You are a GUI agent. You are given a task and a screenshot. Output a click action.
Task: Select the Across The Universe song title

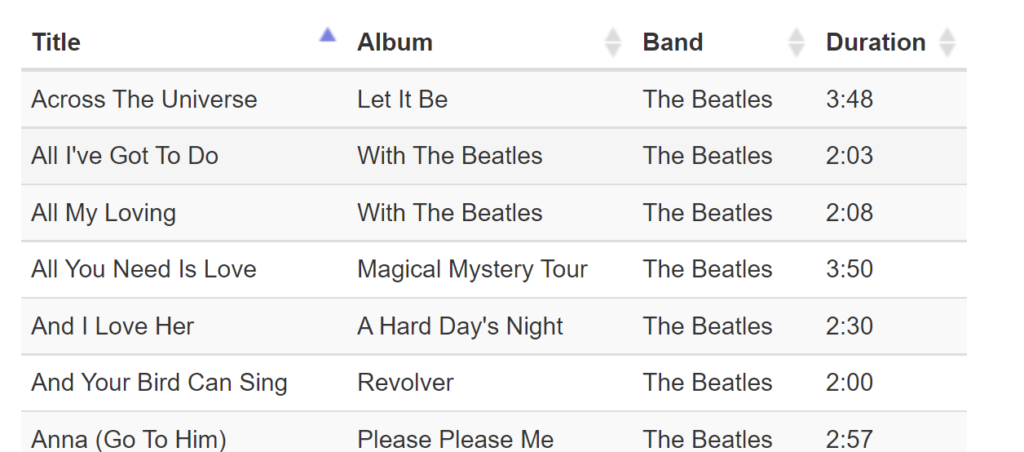[x=144, y=99]
